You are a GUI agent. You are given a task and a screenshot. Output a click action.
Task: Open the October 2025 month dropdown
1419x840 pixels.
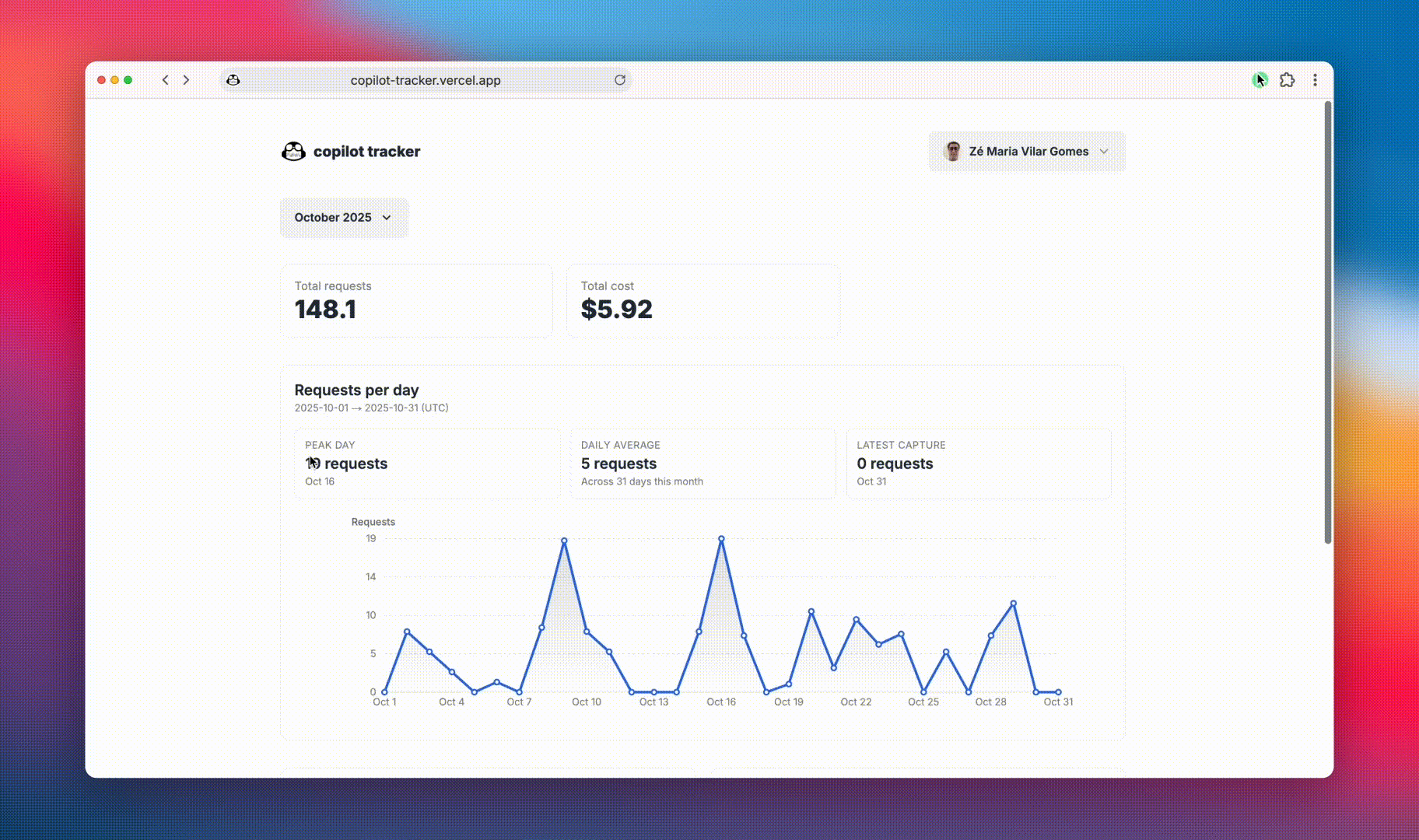point(344,217)
